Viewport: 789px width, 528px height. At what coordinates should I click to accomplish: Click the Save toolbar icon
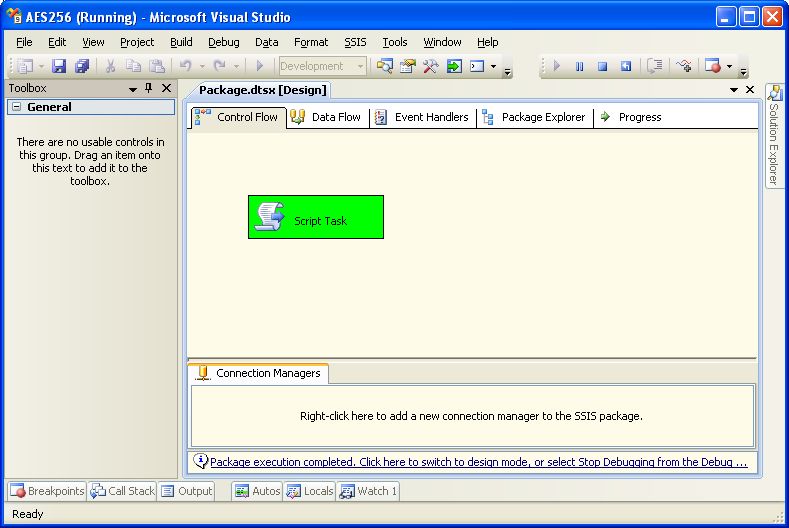(x=59, y=66)
